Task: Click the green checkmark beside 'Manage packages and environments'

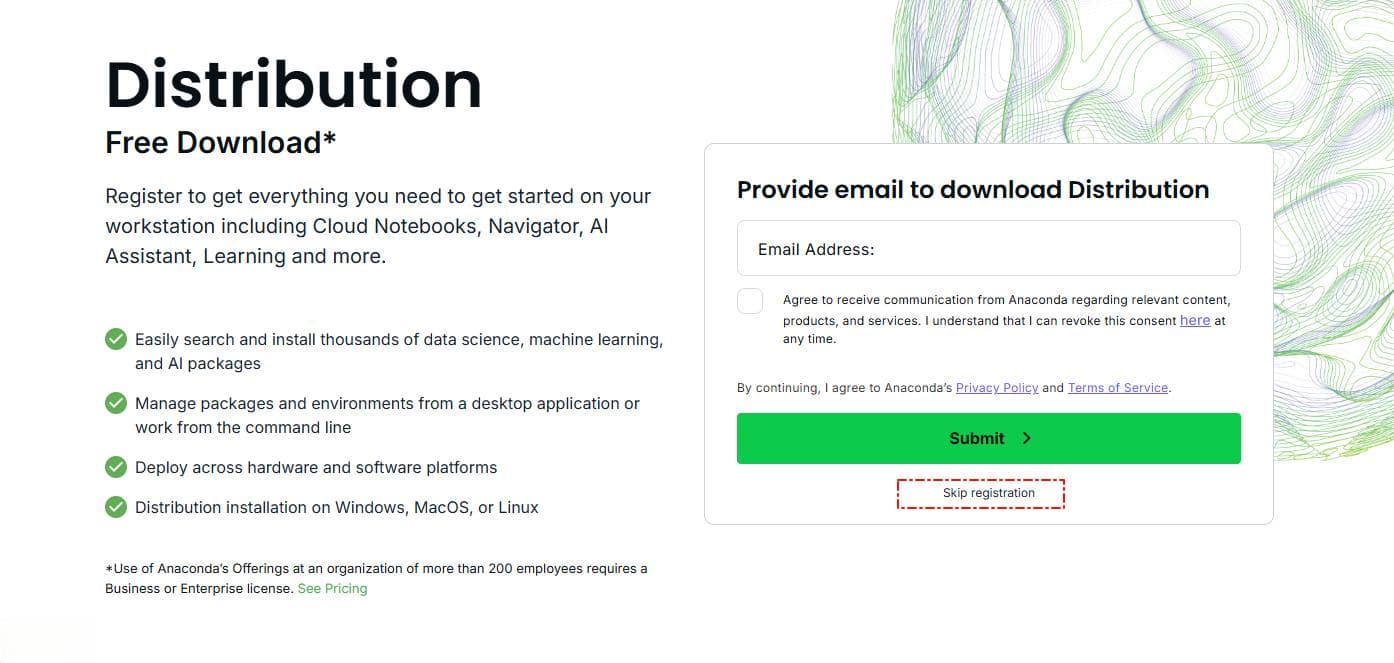Action: (116, 403)
